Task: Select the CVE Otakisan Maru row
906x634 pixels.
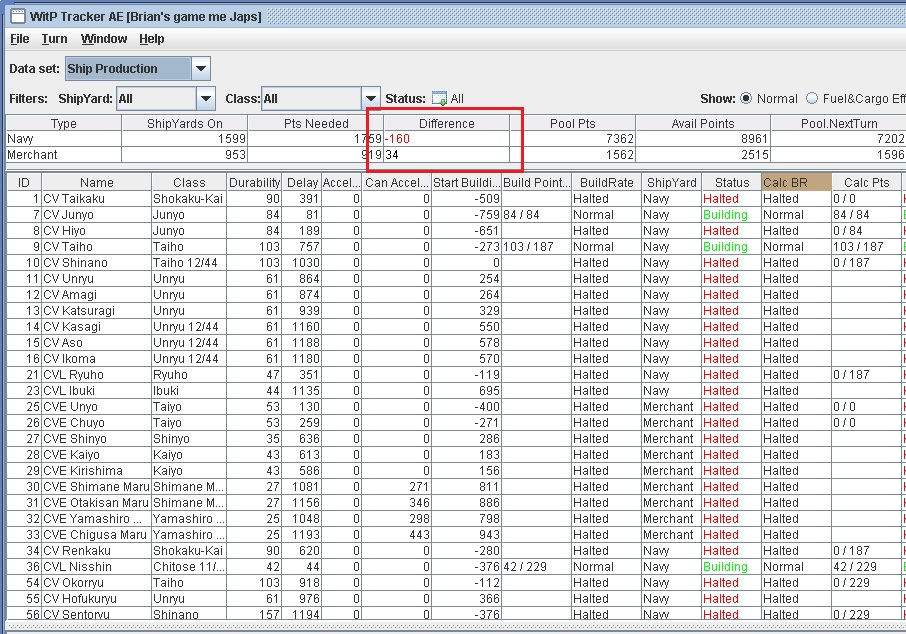Action: [x=456, y=503]
